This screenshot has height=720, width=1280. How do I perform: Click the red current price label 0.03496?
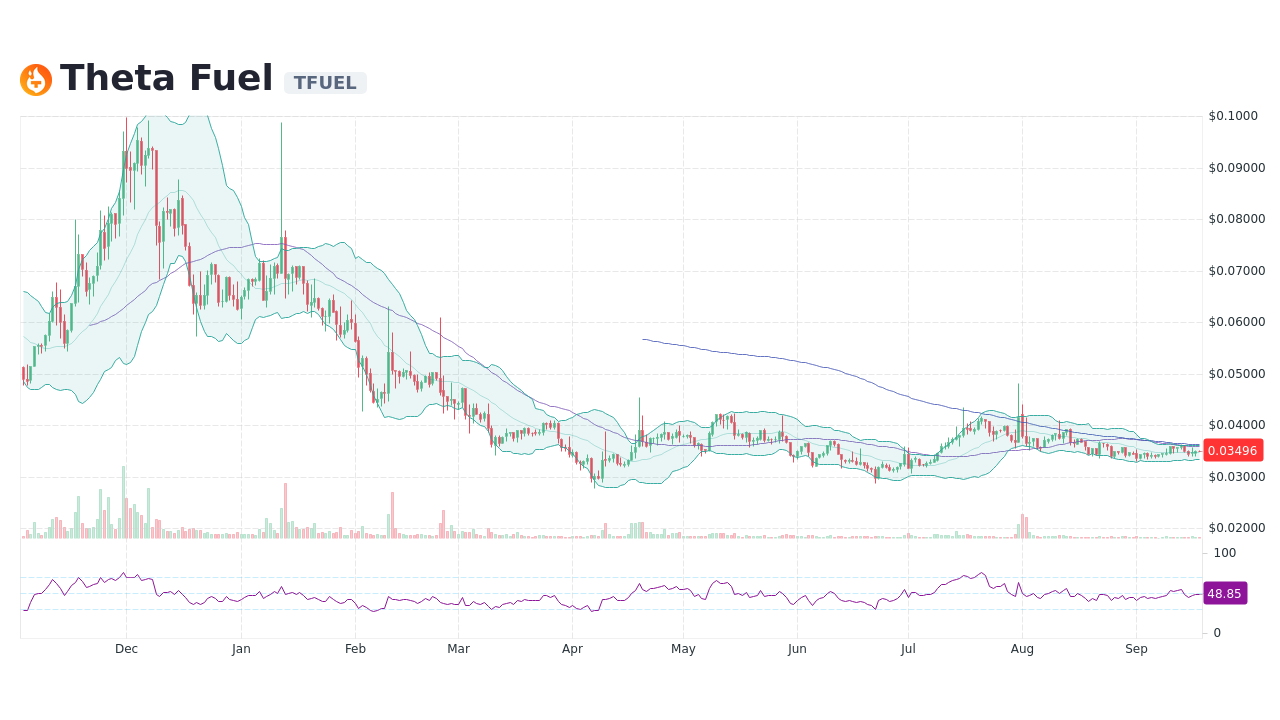coord(1232,450)
